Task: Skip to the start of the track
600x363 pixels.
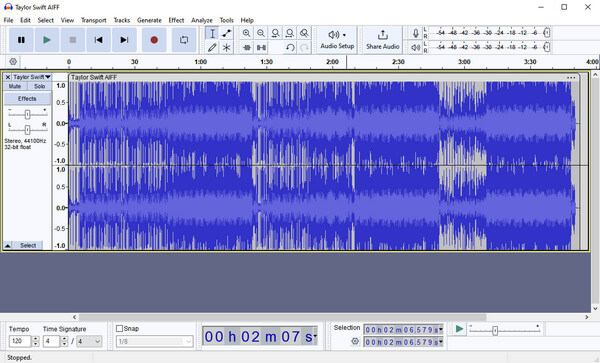Action: pos(98,40)
